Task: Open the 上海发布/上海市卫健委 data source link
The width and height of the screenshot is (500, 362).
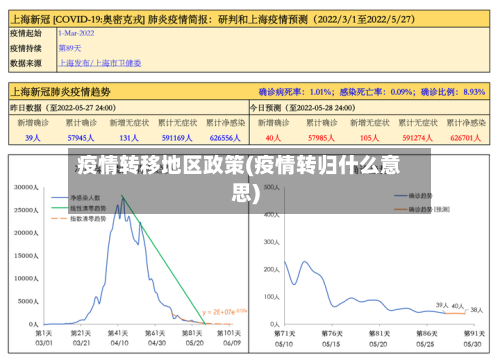Action: pyautogui.click(x=100, y=63)
